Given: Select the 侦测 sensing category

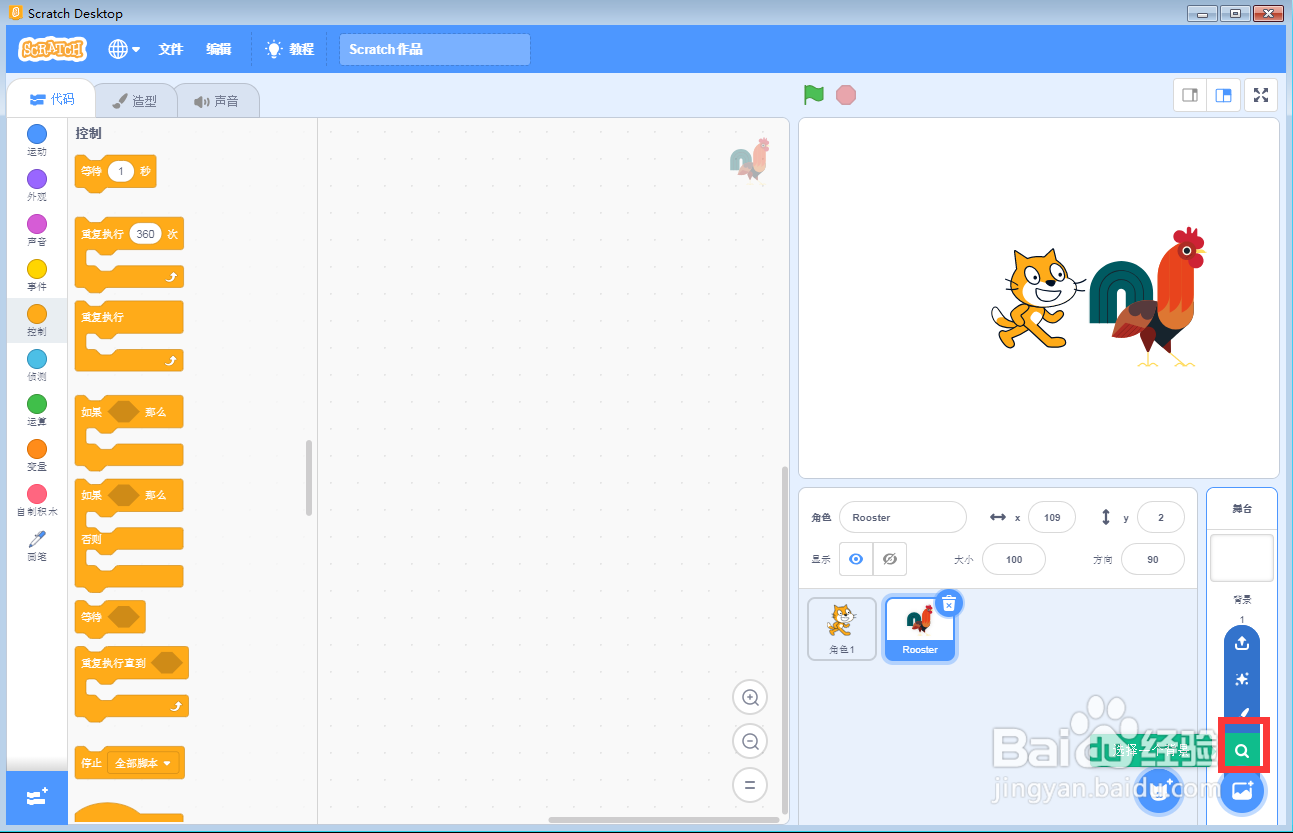Looking at the screenshot, I should (x=37, y=365).
